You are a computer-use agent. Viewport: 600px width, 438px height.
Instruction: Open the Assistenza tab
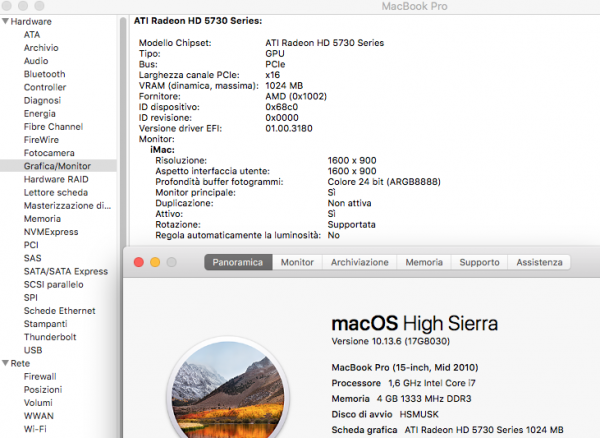539,262
